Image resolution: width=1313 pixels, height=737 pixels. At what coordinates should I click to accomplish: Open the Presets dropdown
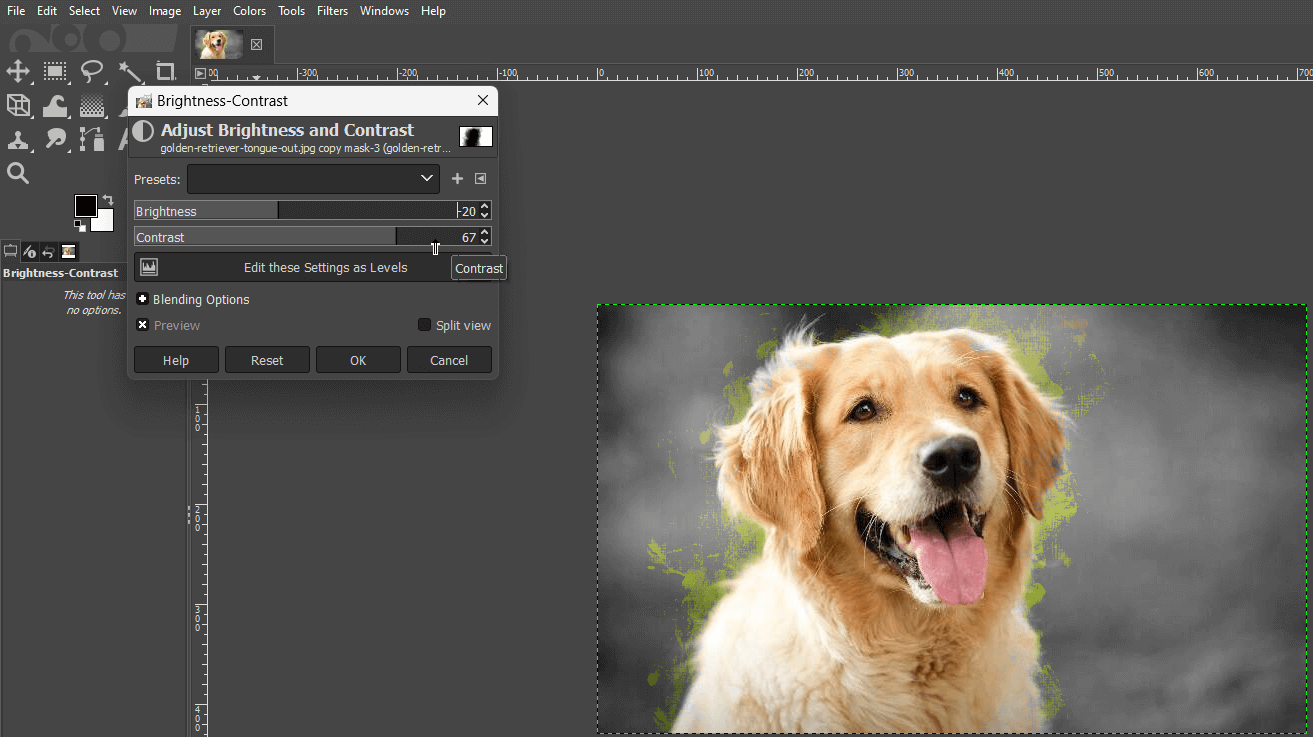point(313,179)
